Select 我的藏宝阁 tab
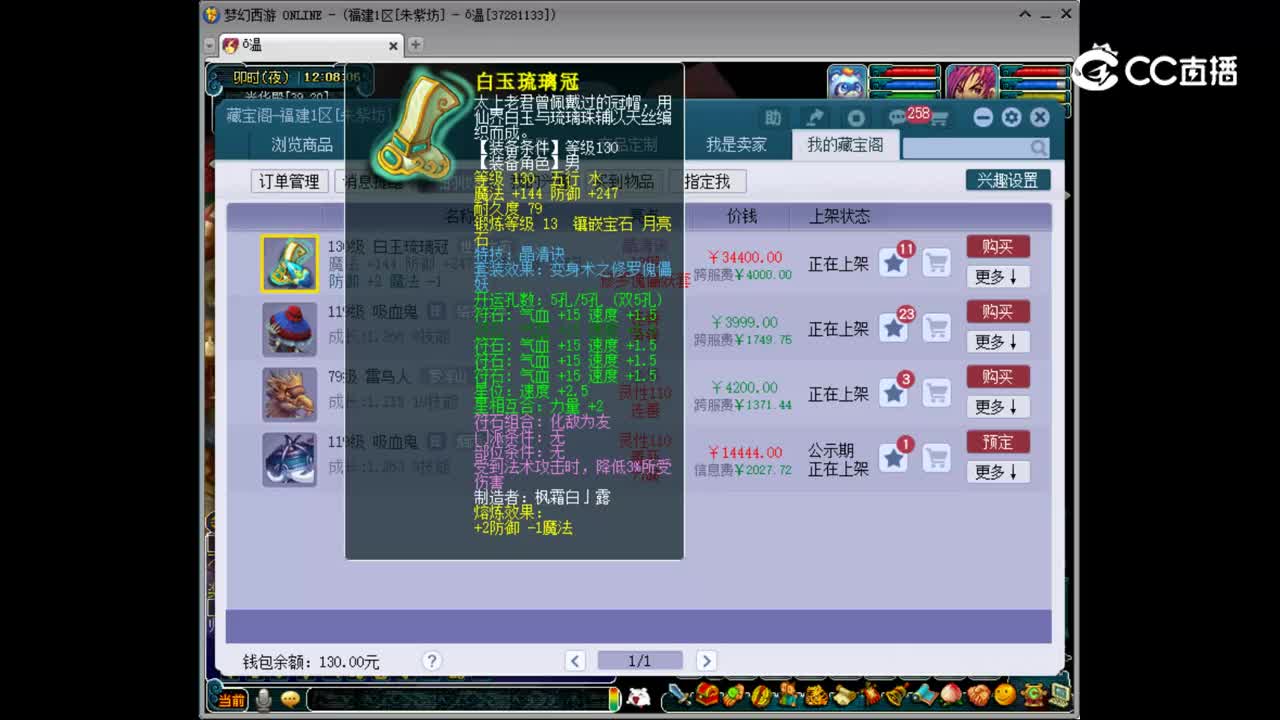This screenshot has height=720, width=1280. point(845,145)
